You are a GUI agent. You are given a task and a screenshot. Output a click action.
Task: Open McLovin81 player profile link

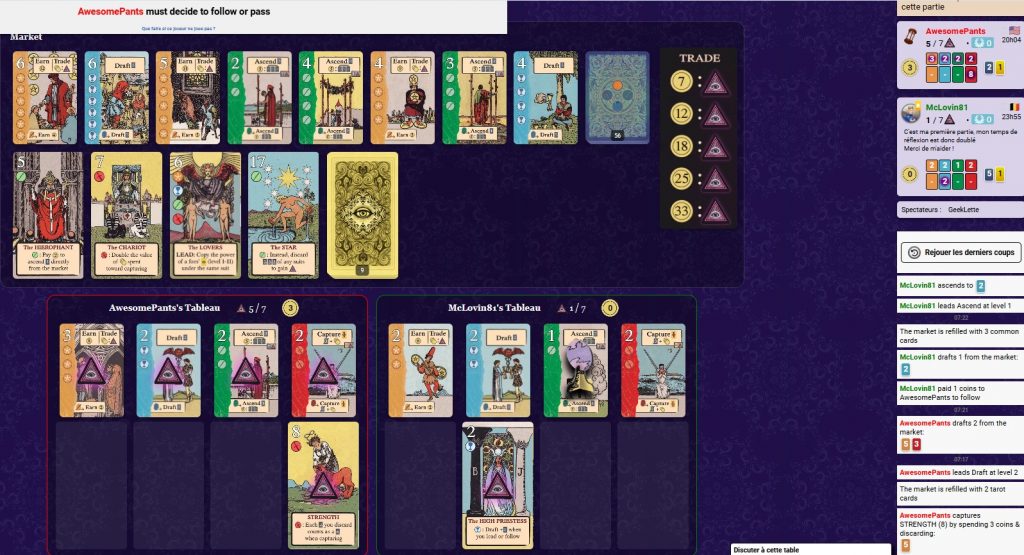click(x=946, y=107)
